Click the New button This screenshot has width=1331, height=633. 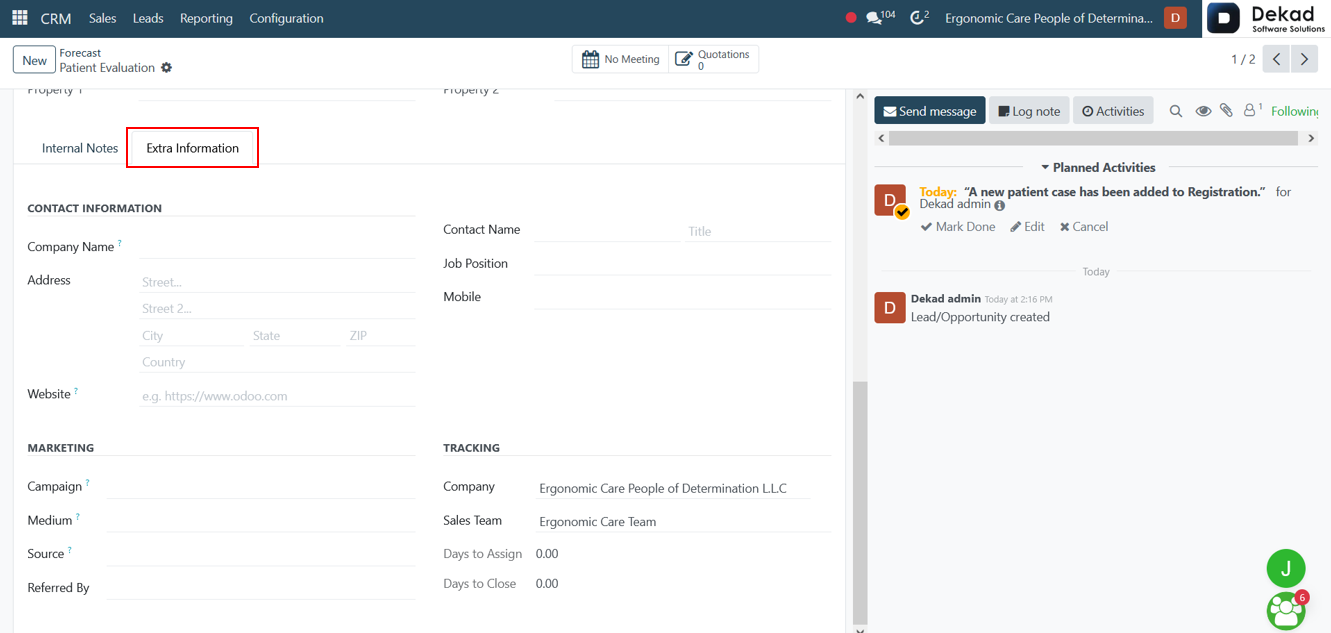click(x=34, y=60)
